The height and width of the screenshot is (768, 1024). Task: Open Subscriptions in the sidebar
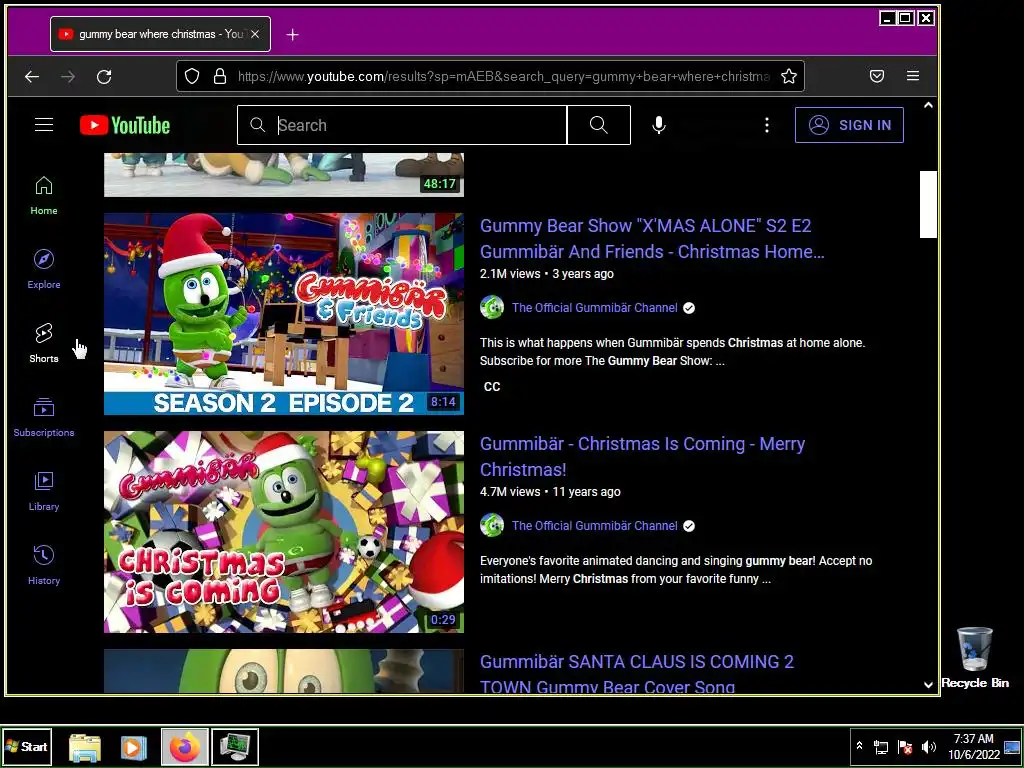click(x=44, y=417)
